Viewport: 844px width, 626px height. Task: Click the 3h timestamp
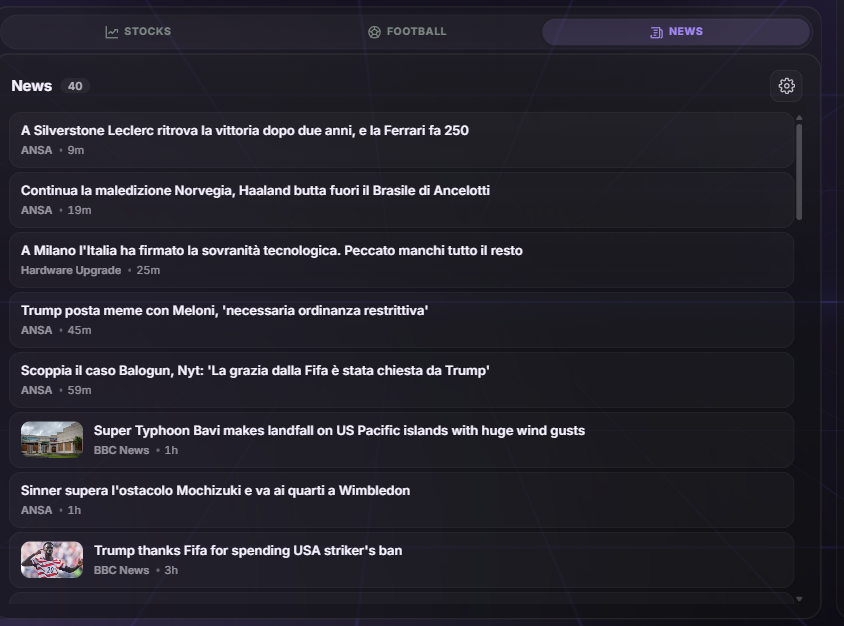(x=171, y=570)
